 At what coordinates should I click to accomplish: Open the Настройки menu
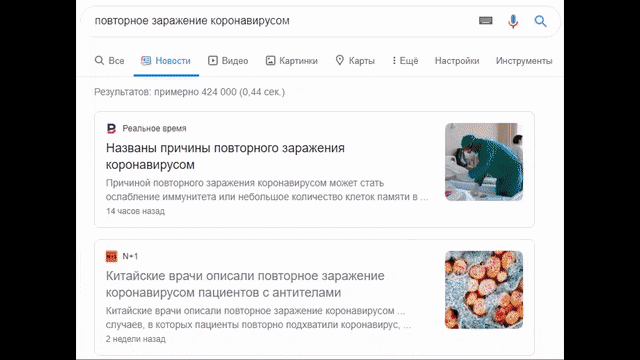[x=457, y=61]
